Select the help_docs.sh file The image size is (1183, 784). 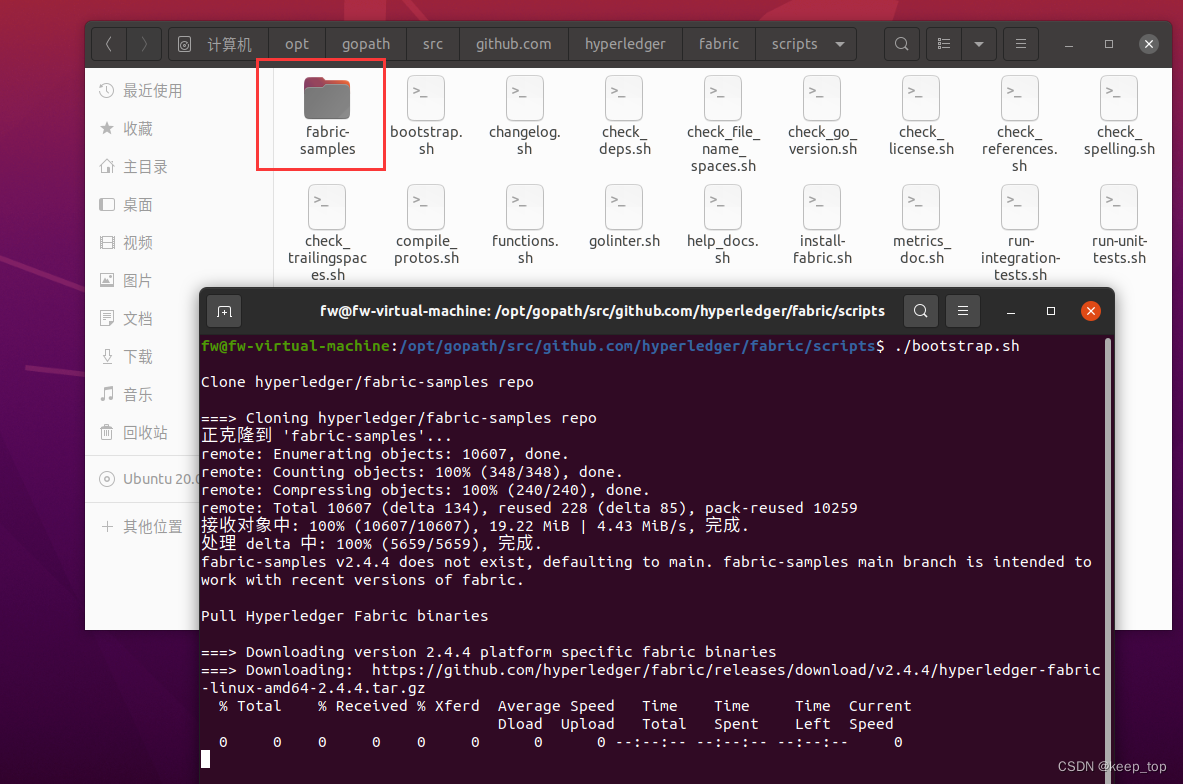pyautogui.click(x=723, y=225)
